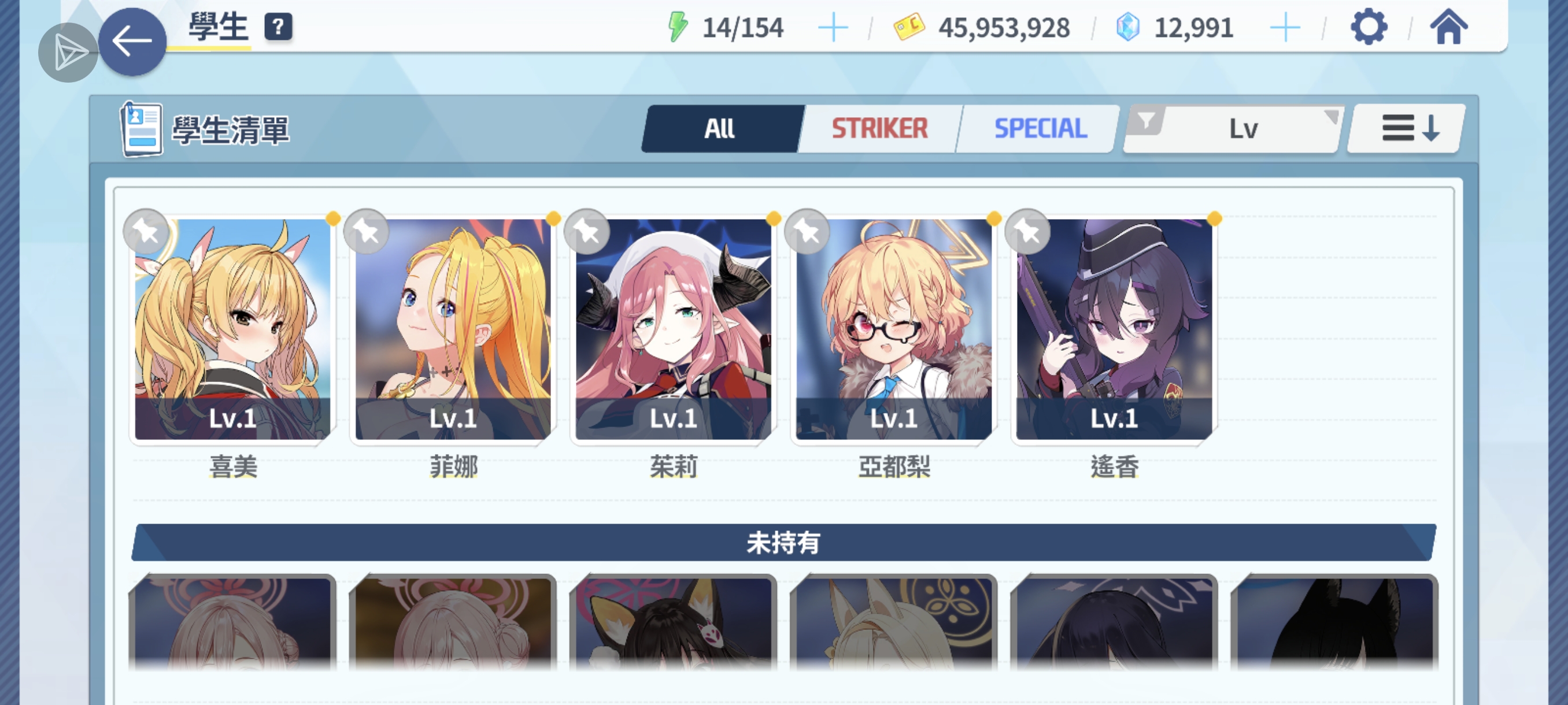
Task: Switch to the SPECIAL tab
Action: point(1040,129)
